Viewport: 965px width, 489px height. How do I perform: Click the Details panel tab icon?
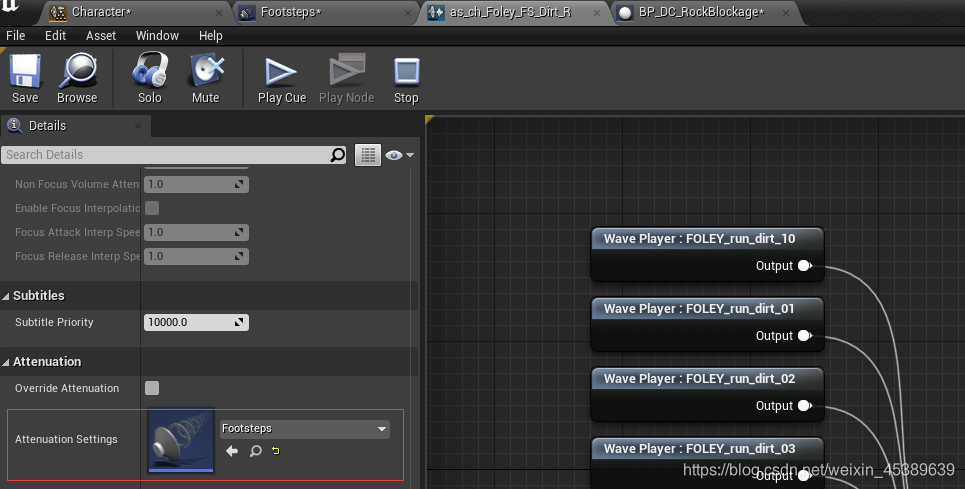click(x=14, y=125)
